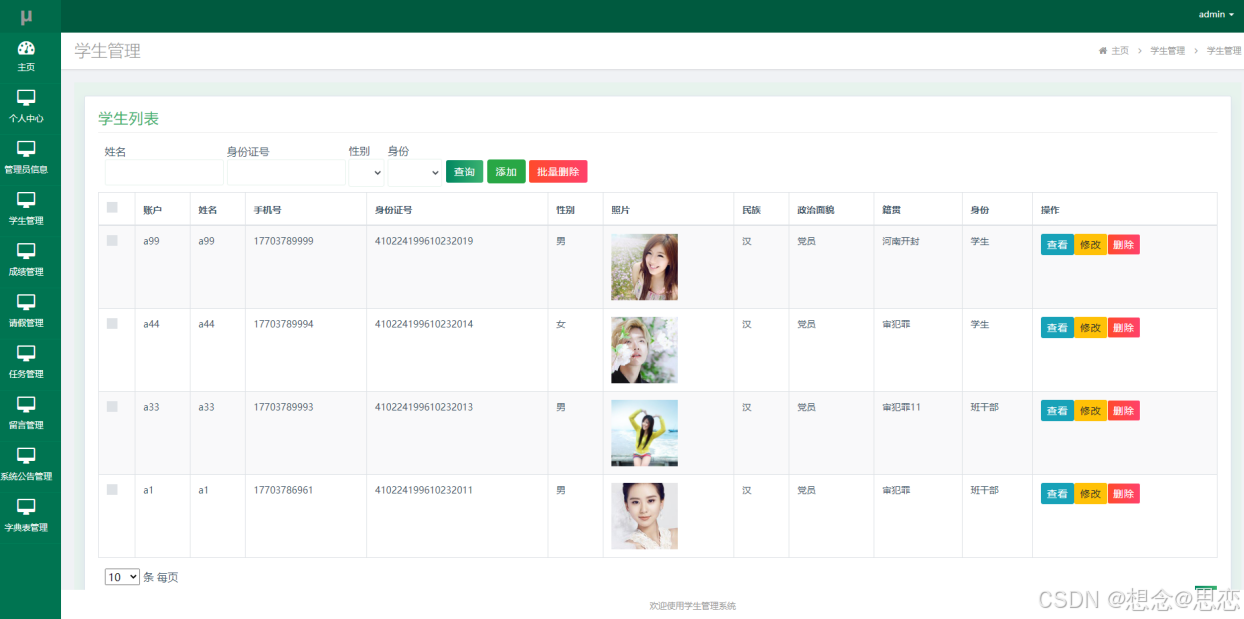Click 删除 for student a33
Image resolution: width=1244 pixels, height=619 pixels.
coord(1123,411)
